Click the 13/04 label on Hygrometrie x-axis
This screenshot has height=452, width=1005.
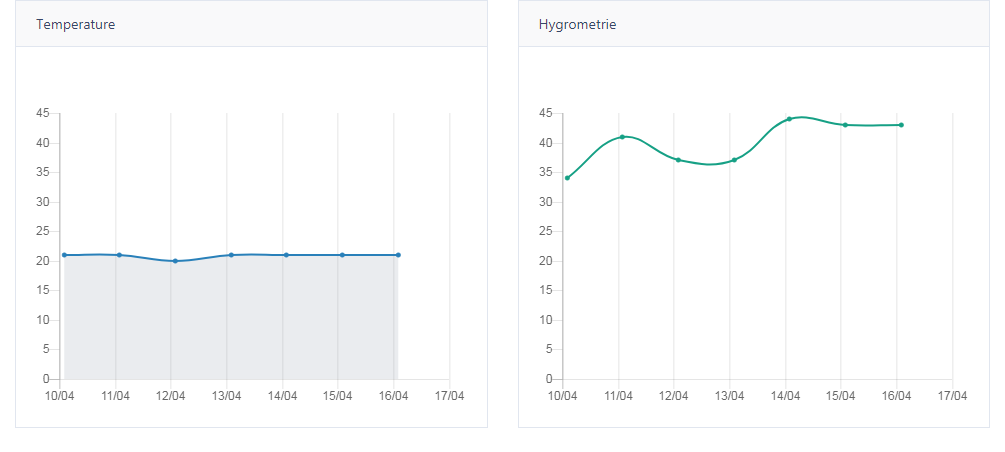coord(729,396)
